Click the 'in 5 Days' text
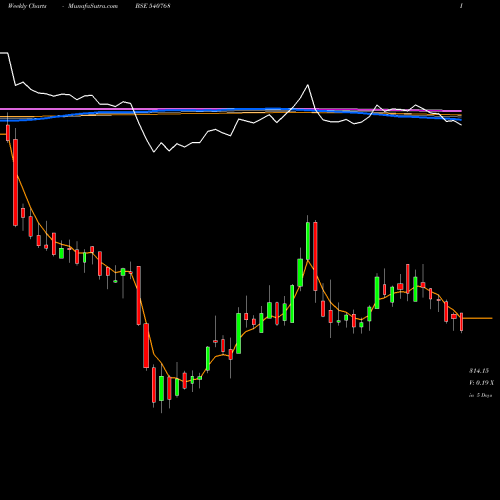Screen dimensions: 500x500 [480, 395]
